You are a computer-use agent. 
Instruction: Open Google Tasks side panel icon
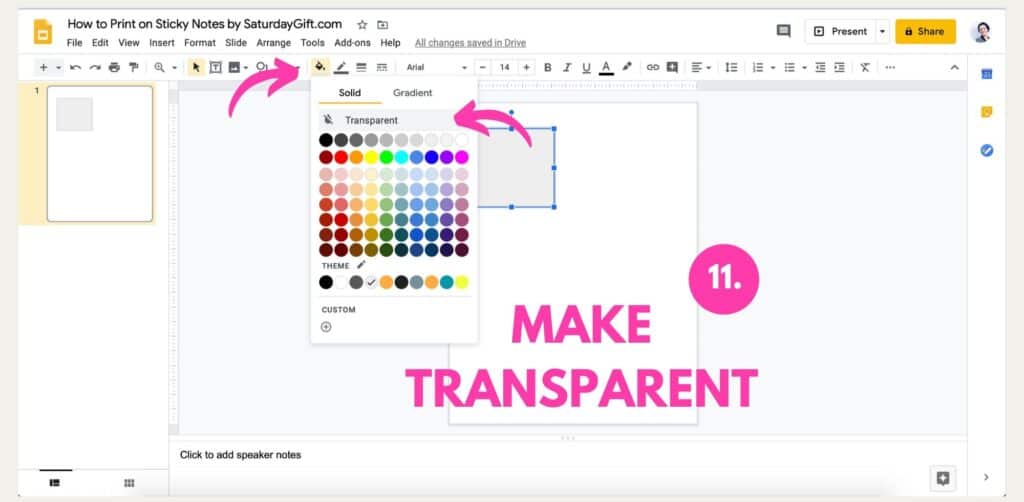[987, 151]
